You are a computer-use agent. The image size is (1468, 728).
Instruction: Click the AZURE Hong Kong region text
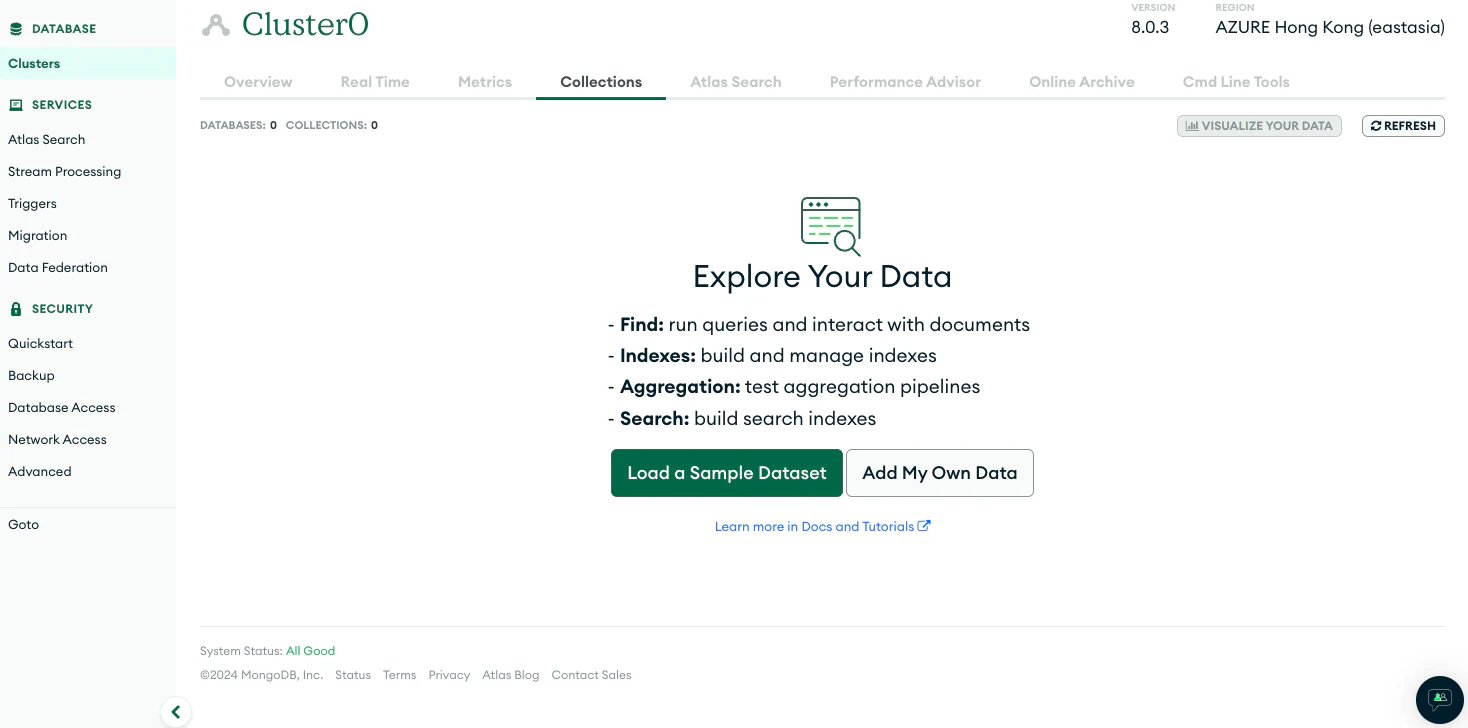(x=1330, y=28)
